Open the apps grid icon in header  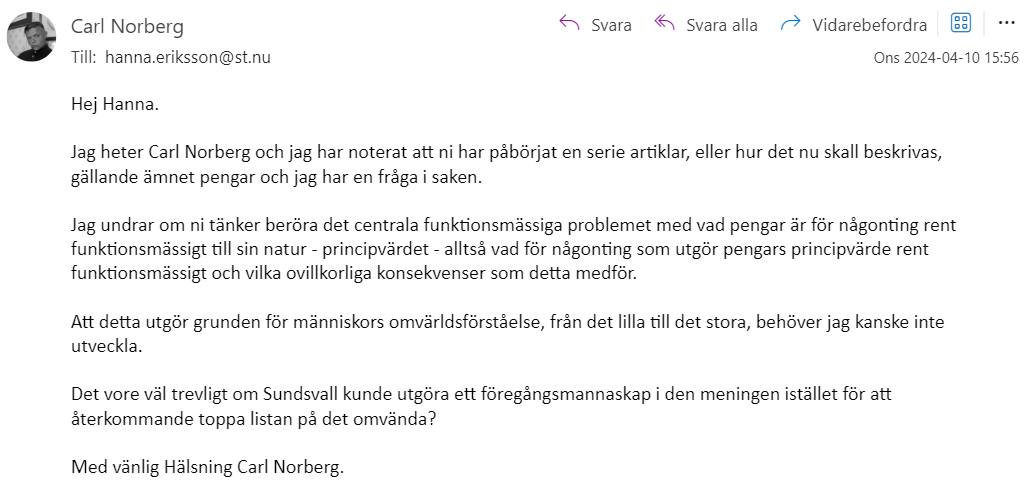tap(960, 24)
